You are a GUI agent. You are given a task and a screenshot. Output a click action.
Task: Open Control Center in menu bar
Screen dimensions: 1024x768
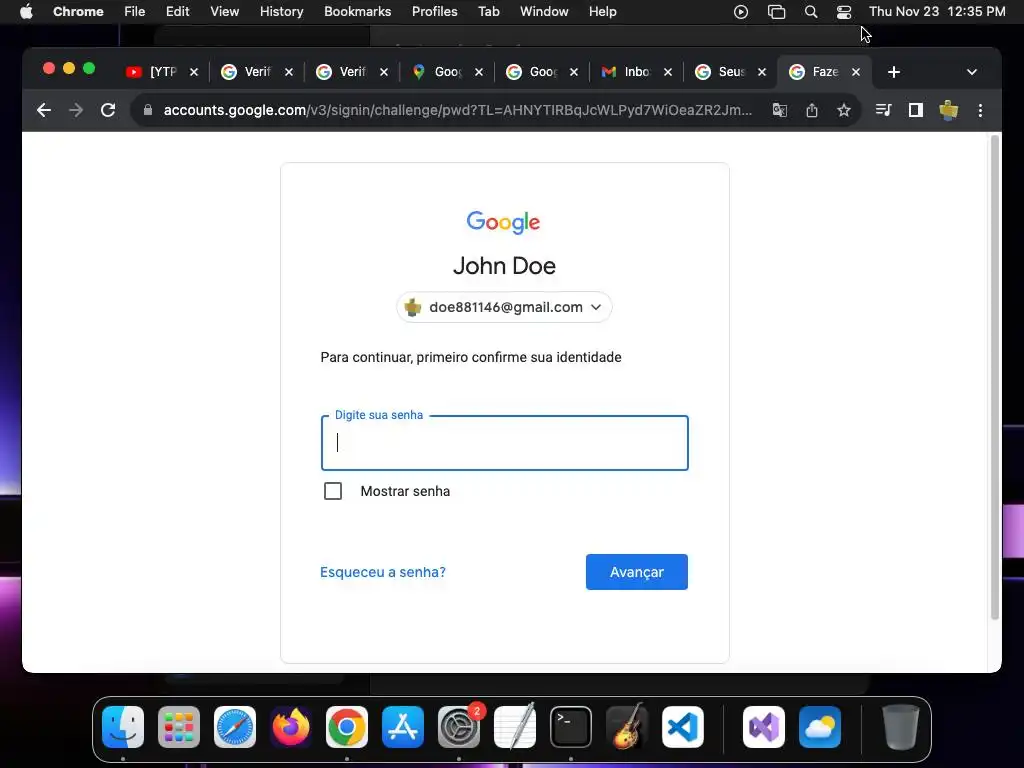point(844,12)
